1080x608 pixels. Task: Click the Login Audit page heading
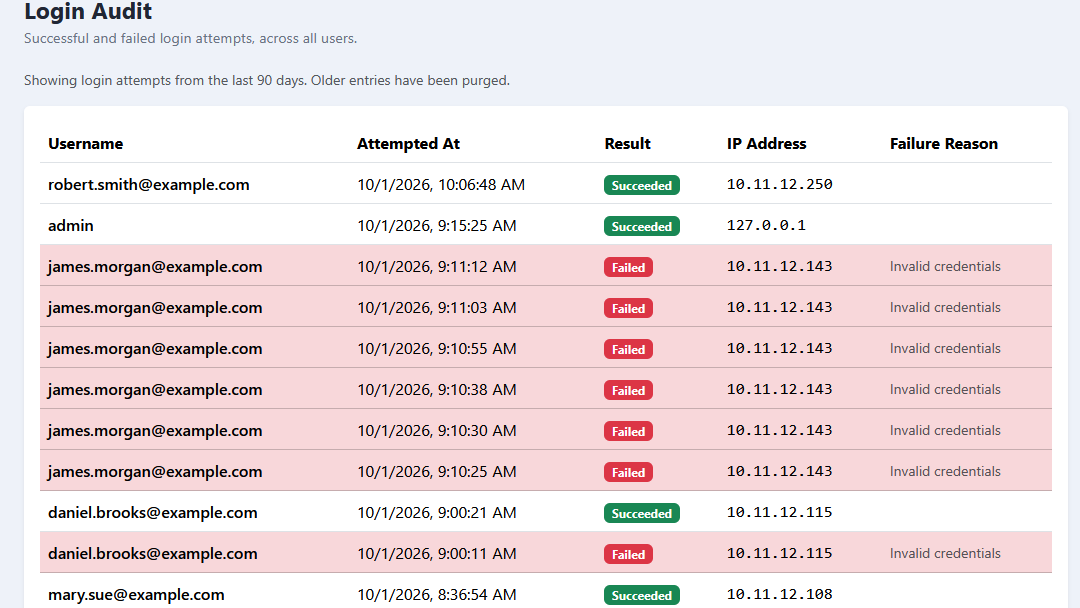tap(88, 11)
